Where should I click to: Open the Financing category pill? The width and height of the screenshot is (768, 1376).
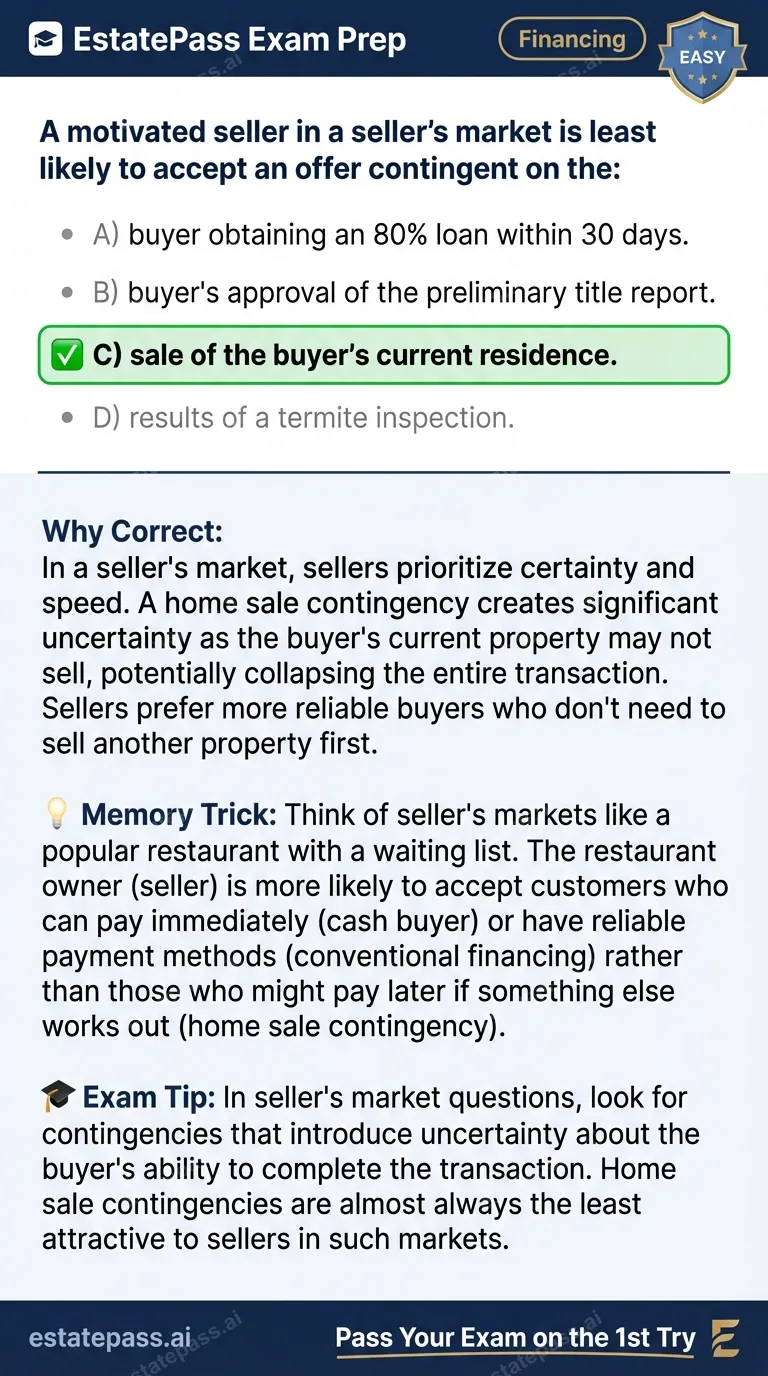pos(571,39)
